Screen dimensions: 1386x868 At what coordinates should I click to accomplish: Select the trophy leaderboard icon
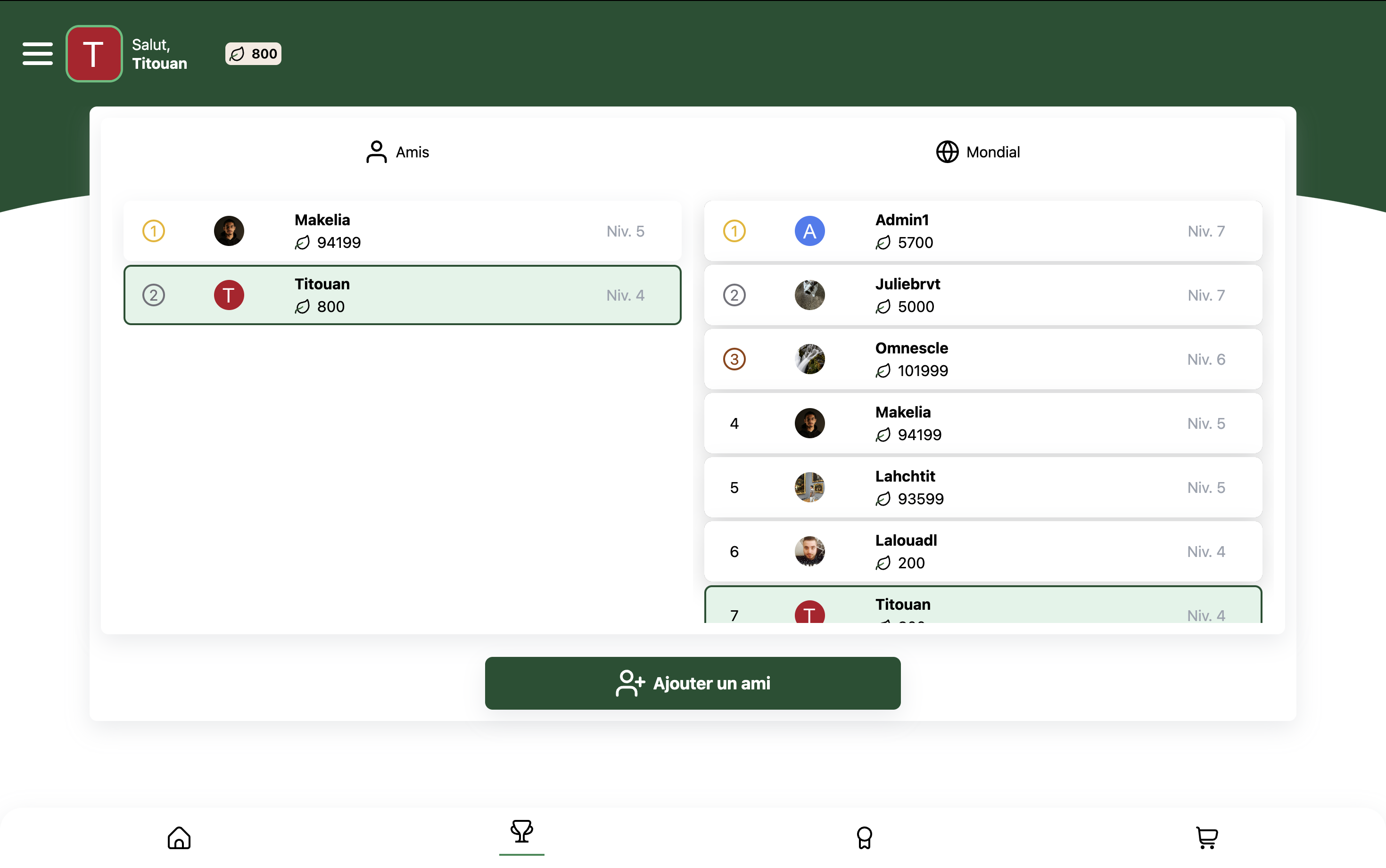520,832
